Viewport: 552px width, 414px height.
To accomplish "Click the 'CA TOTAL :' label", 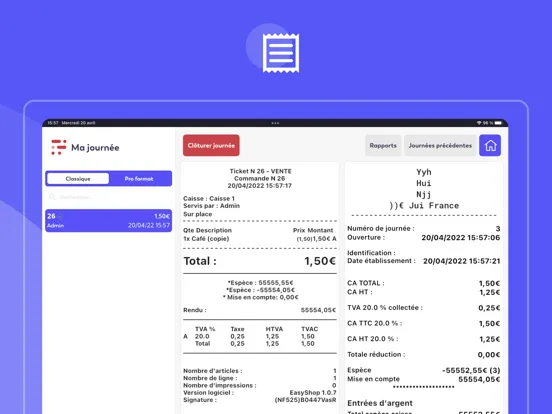I will click(366, 283).
